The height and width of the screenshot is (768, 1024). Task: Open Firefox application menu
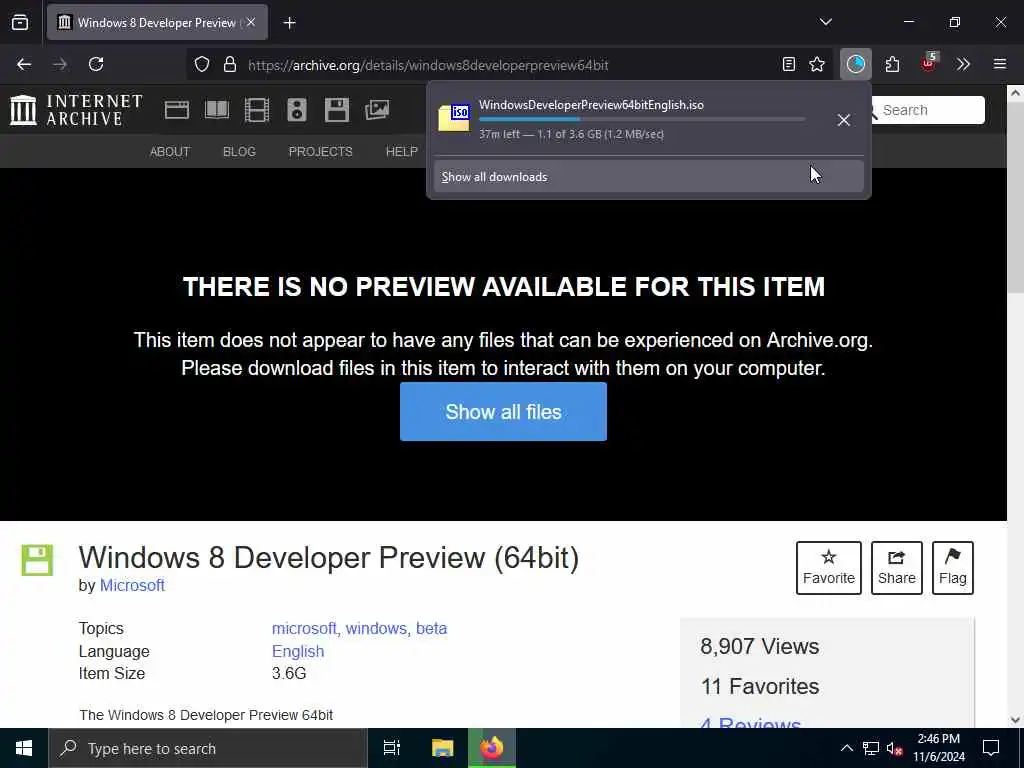pyautogui.click(x=1000, y=64)
